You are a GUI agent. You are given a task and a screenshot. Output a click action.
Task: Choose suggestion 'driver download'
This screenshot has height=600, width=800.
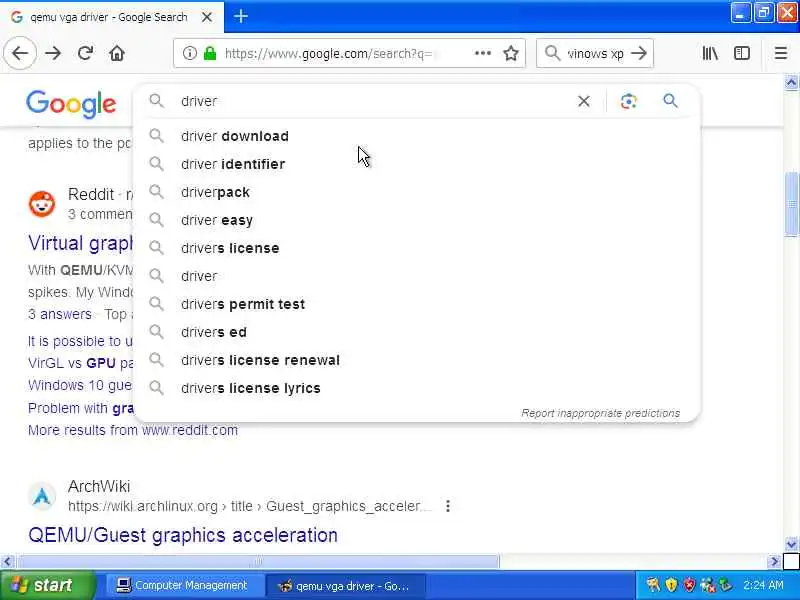coord(416,136)
